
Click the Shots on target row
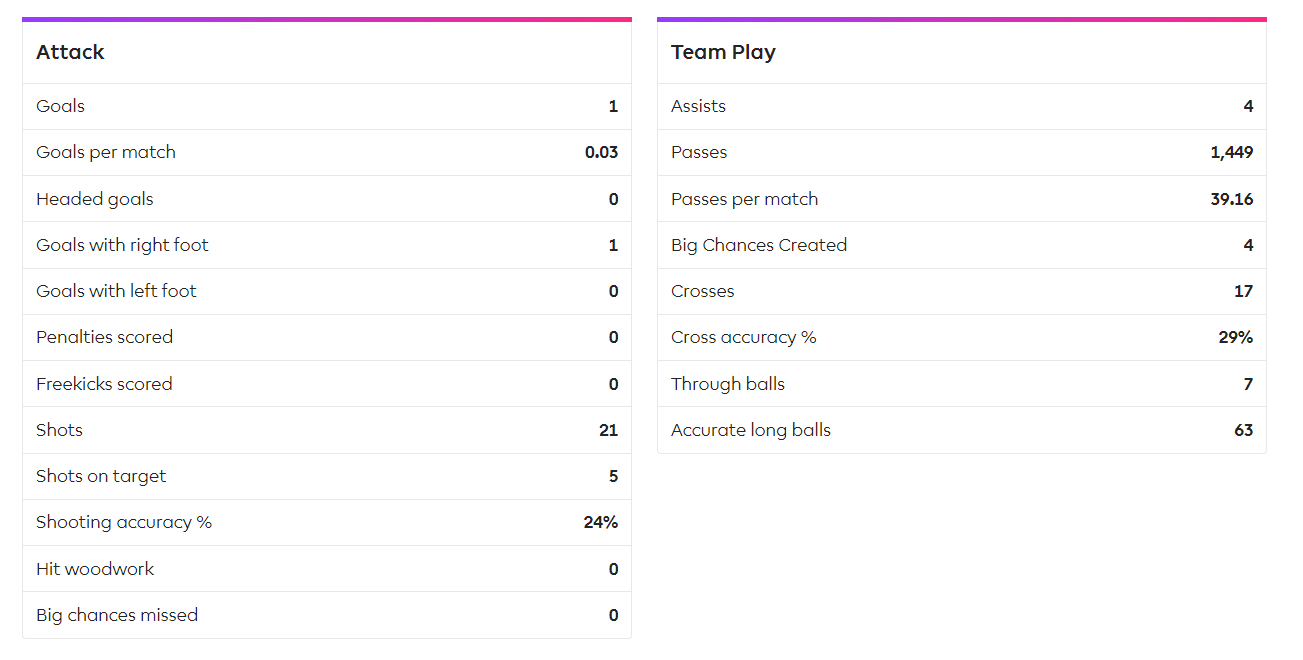327,476
